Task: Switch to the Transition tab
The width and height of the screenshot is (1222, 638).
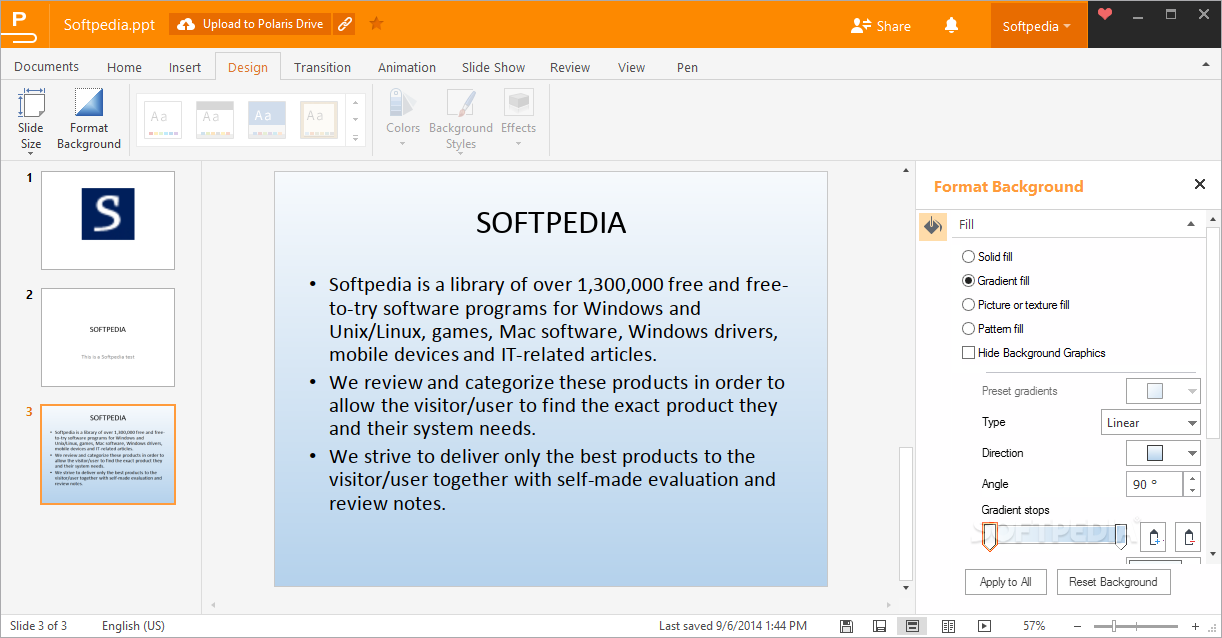Action: click(x=322, y=67)
